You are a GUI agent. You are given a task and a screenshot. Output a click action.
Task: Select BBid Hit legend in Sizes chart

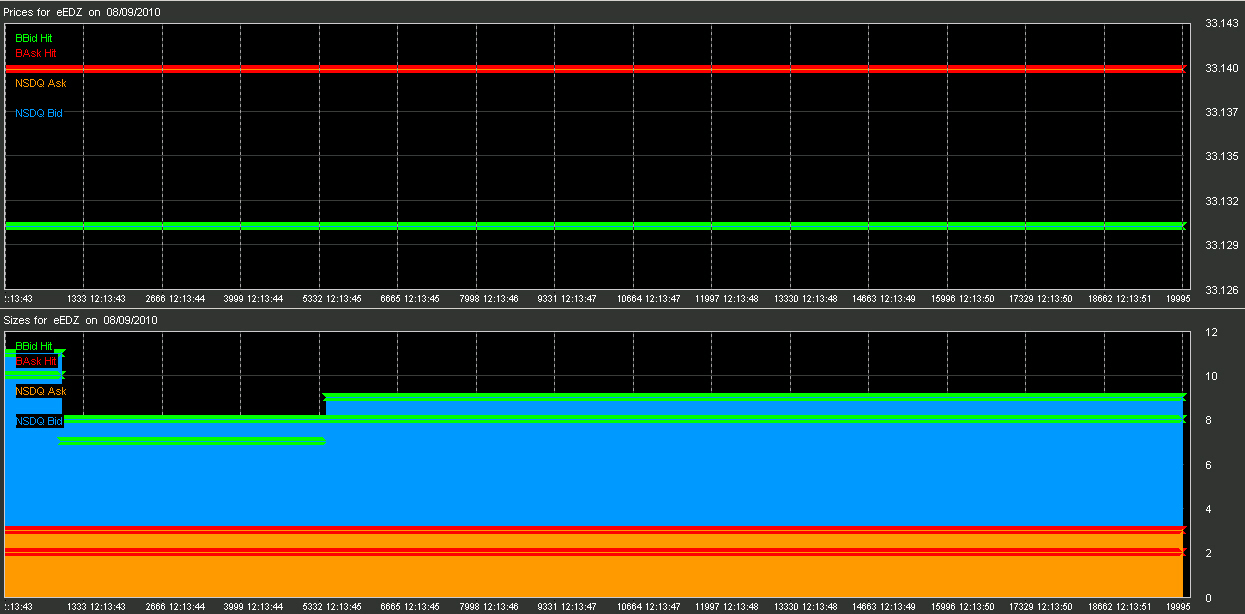pos(33,346)
